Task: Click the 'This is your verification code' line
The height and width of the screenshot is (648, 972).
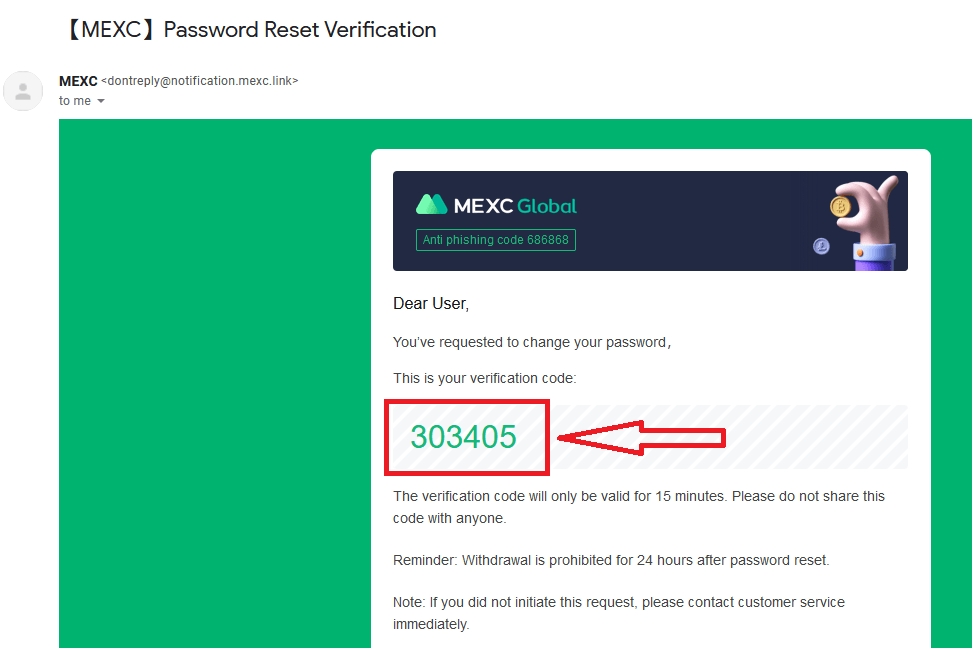Action: click(485, 378)
